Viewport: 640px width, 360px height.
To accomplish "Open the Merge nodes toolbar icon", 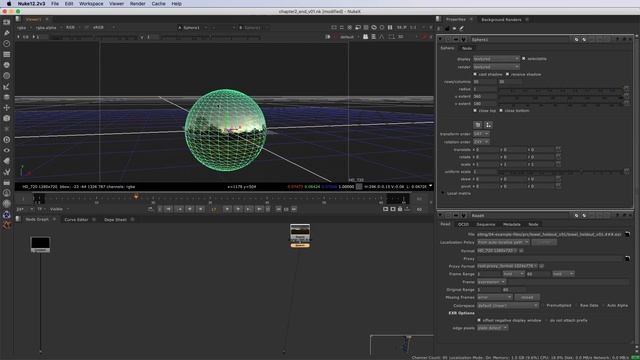I will [x=7, y=97].
